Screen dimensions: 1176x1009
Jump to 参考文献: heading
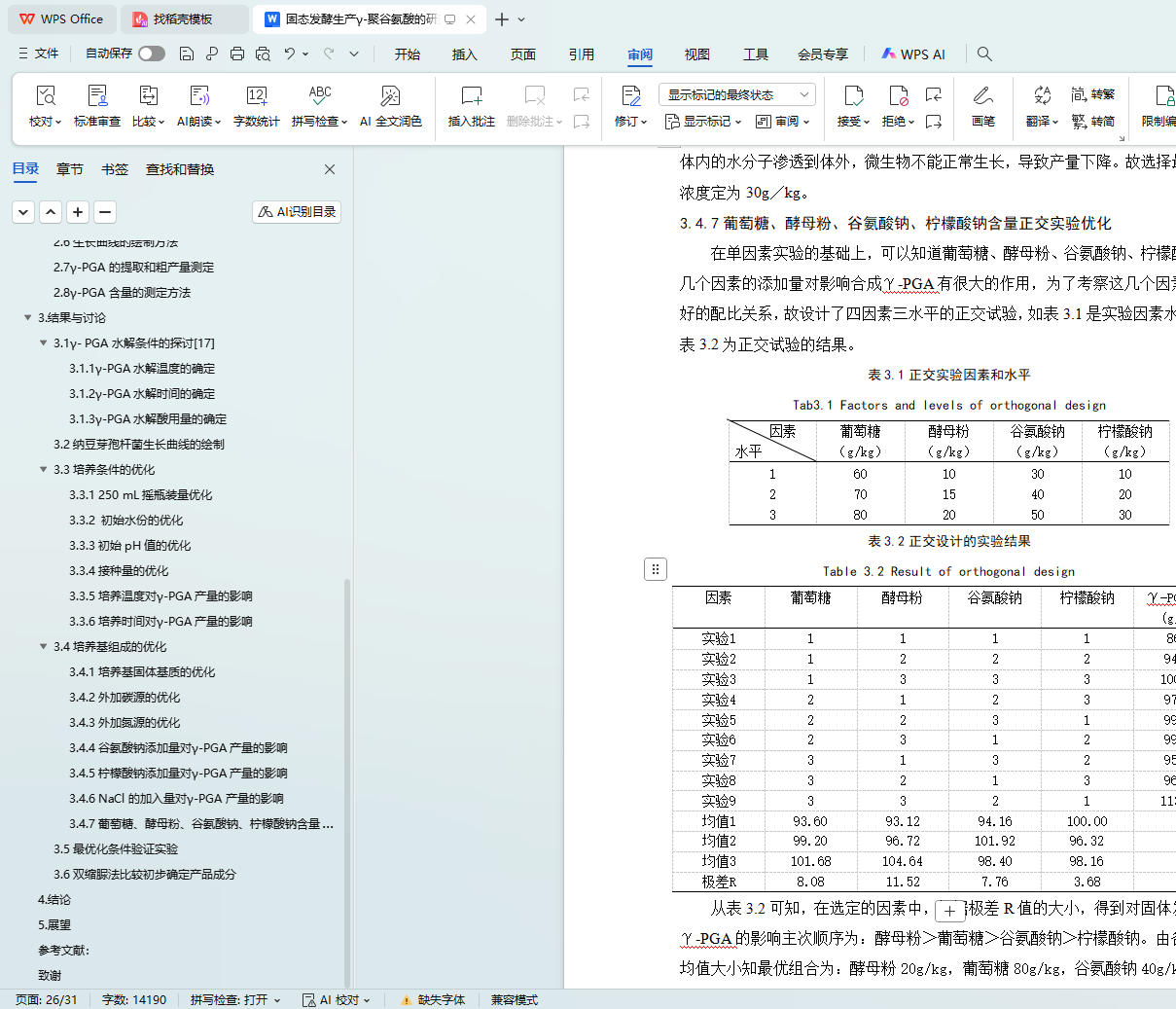(63, 950)
